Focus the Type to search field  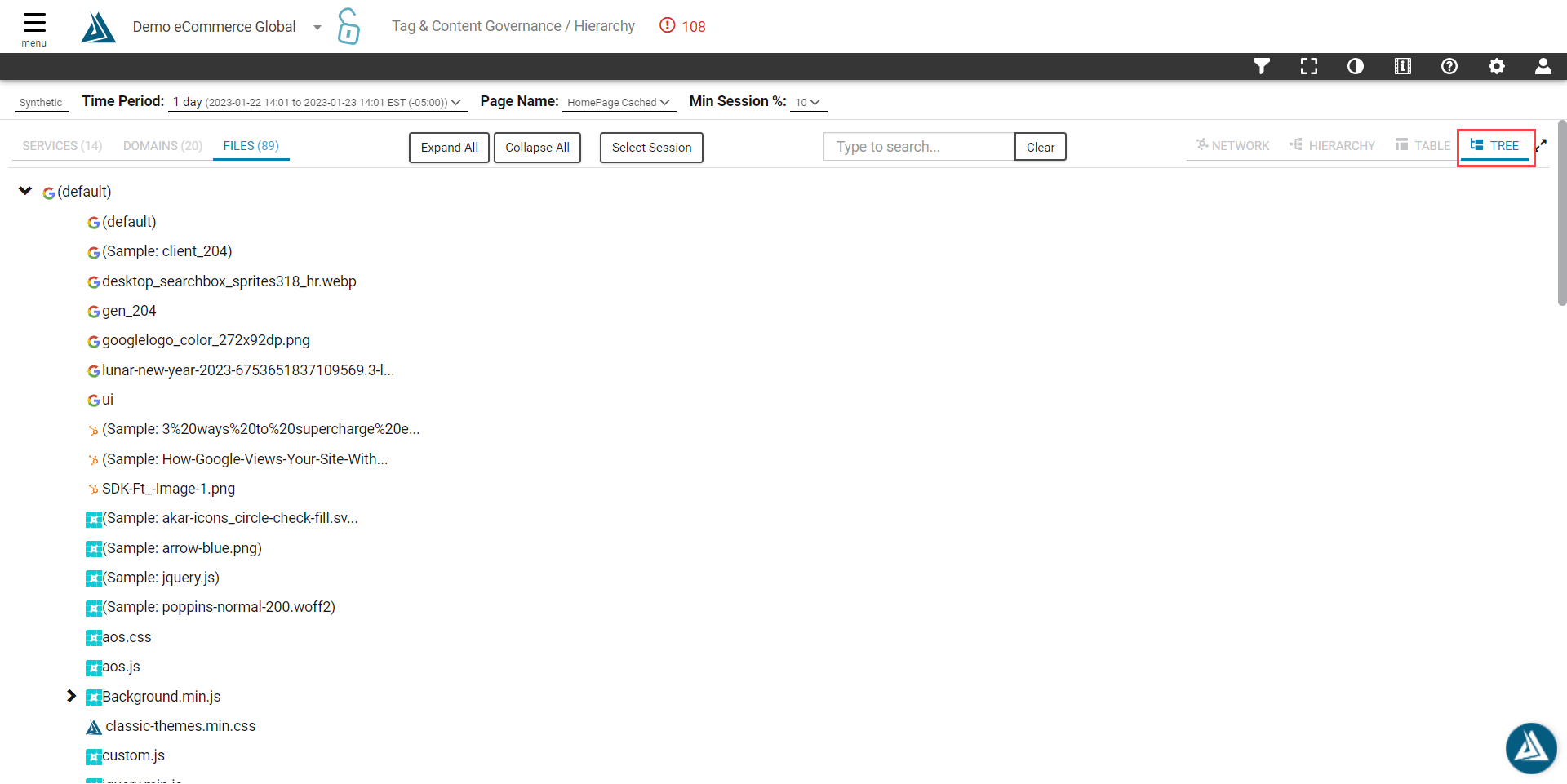click(x=920, y=147)
